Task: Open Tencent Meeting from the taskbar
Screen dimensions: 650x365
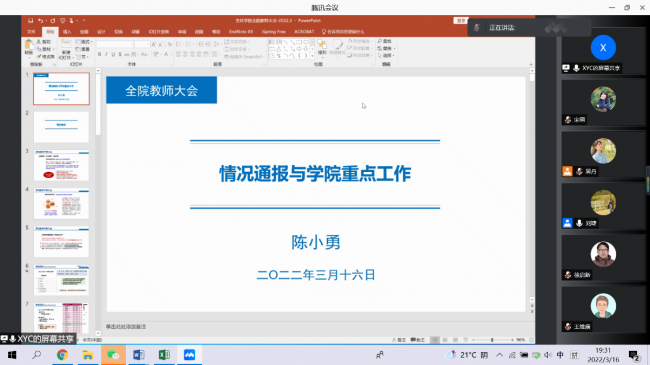Action: (x=189, y=355)
